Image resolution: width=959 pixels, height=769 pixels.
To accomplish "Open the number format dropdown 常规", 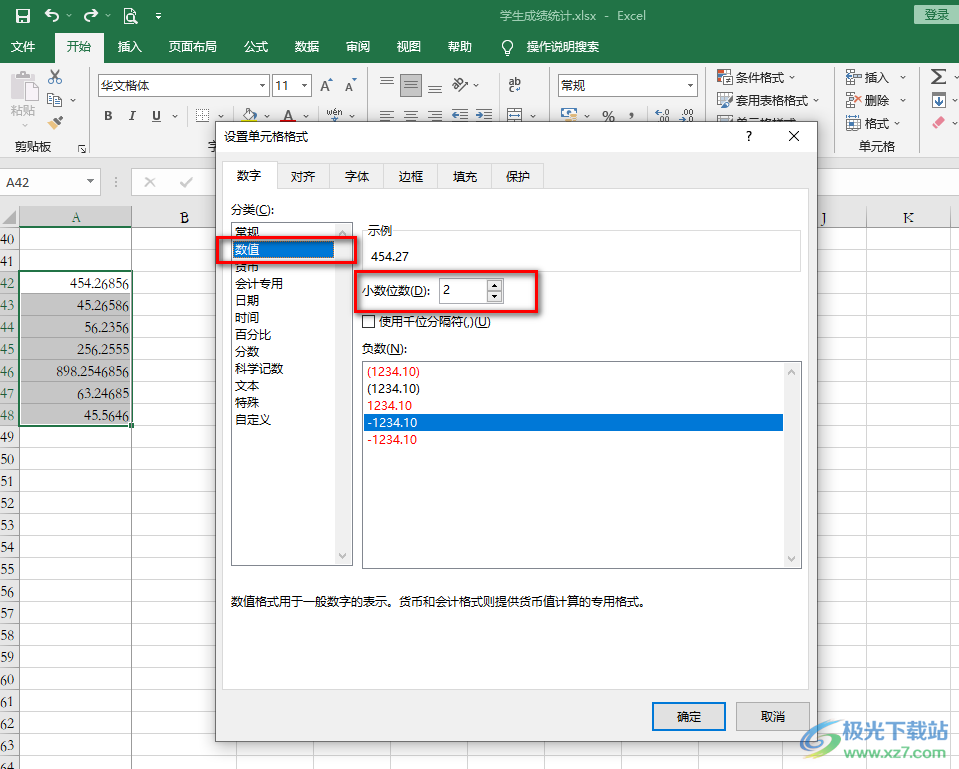I will pos(690,86).
